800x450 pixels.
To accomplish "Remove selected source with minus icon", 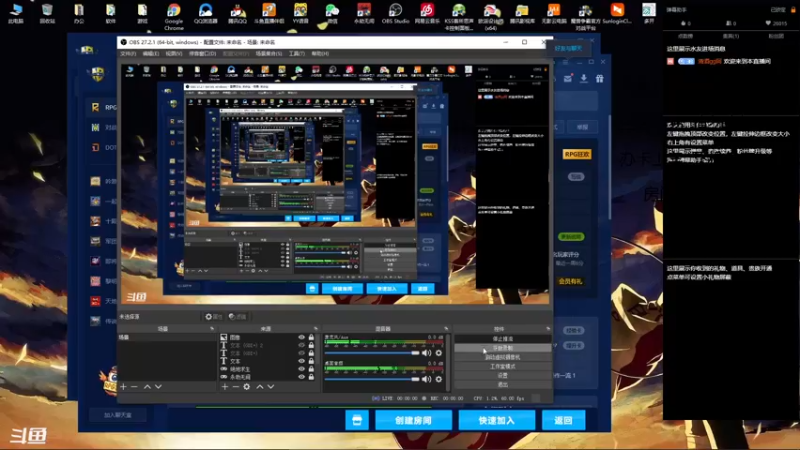I will (x=235, y=387).
